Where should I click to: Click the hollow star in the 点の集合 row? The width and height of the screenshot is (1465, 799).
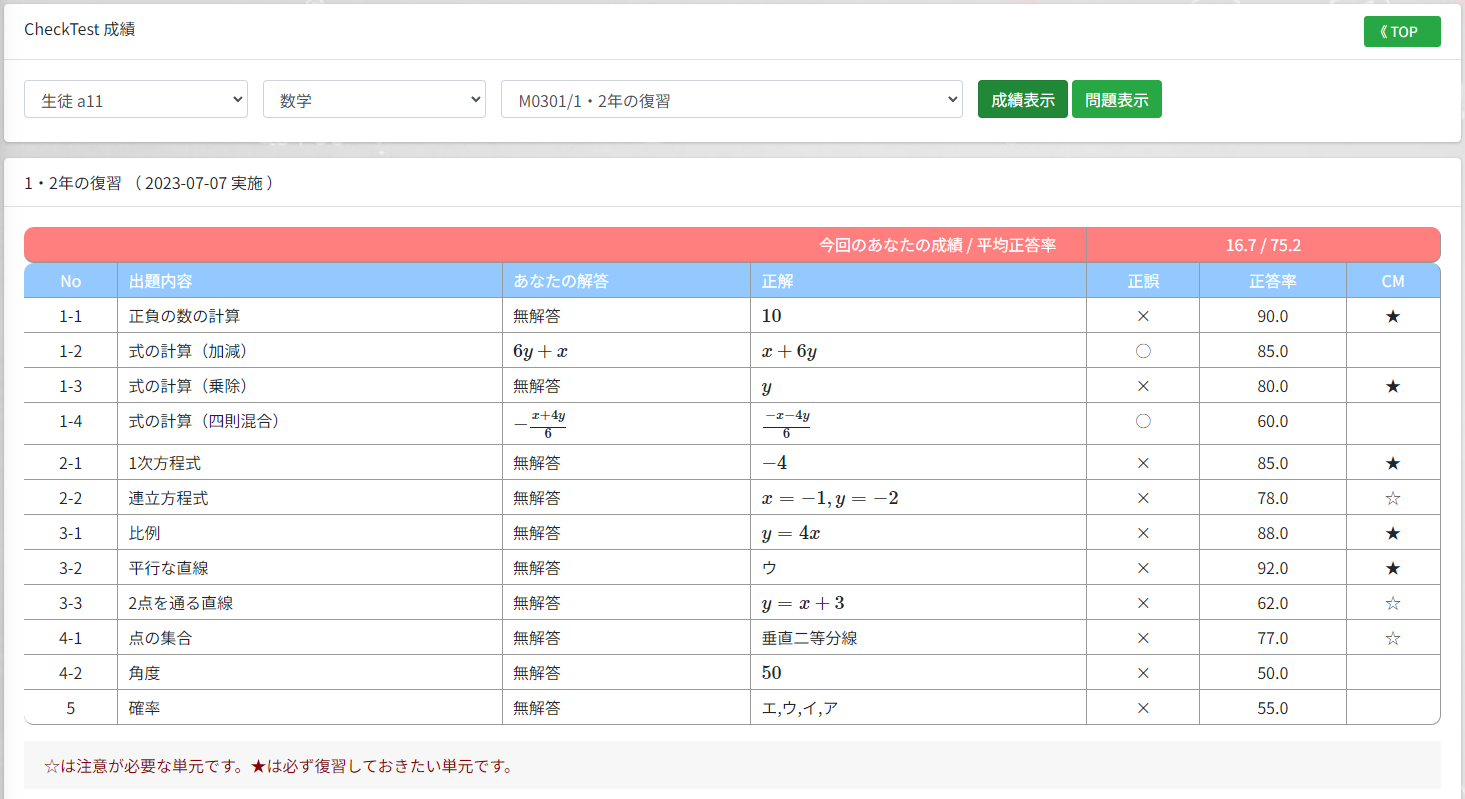pos(1392,637)
